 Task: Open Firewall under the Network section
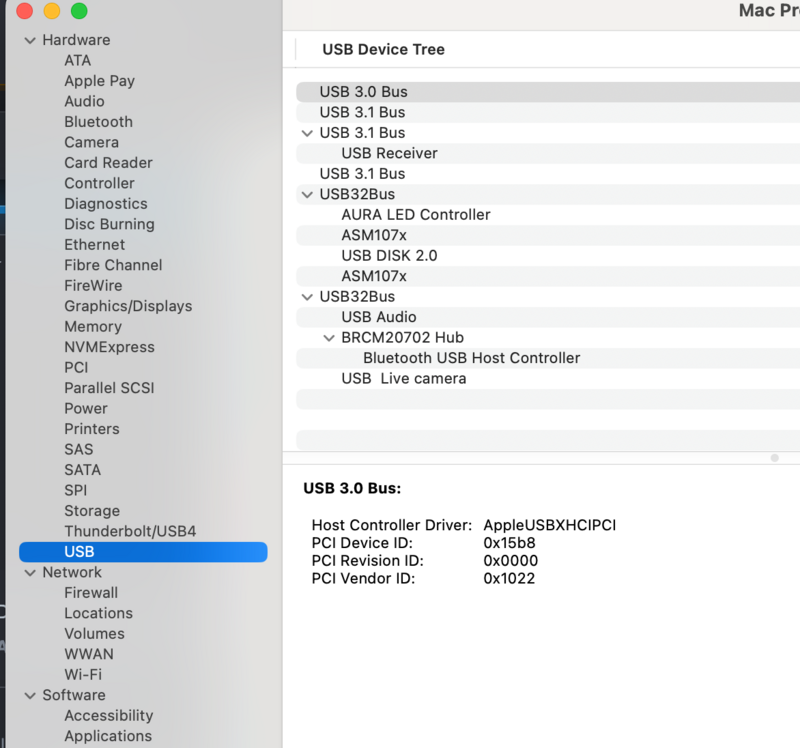point(91,593)
